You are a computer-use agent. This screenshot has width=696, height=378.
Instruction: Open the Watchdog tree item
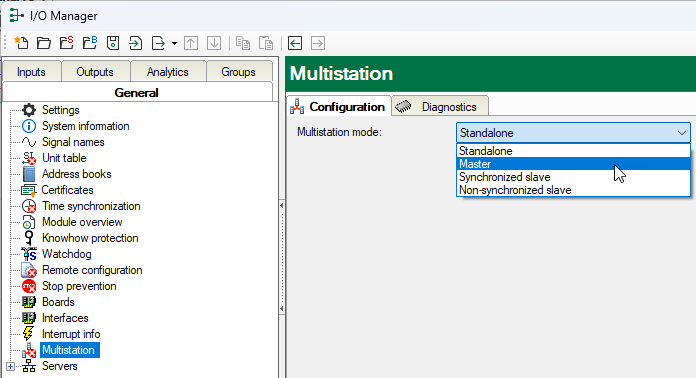(x=67, y=254)
